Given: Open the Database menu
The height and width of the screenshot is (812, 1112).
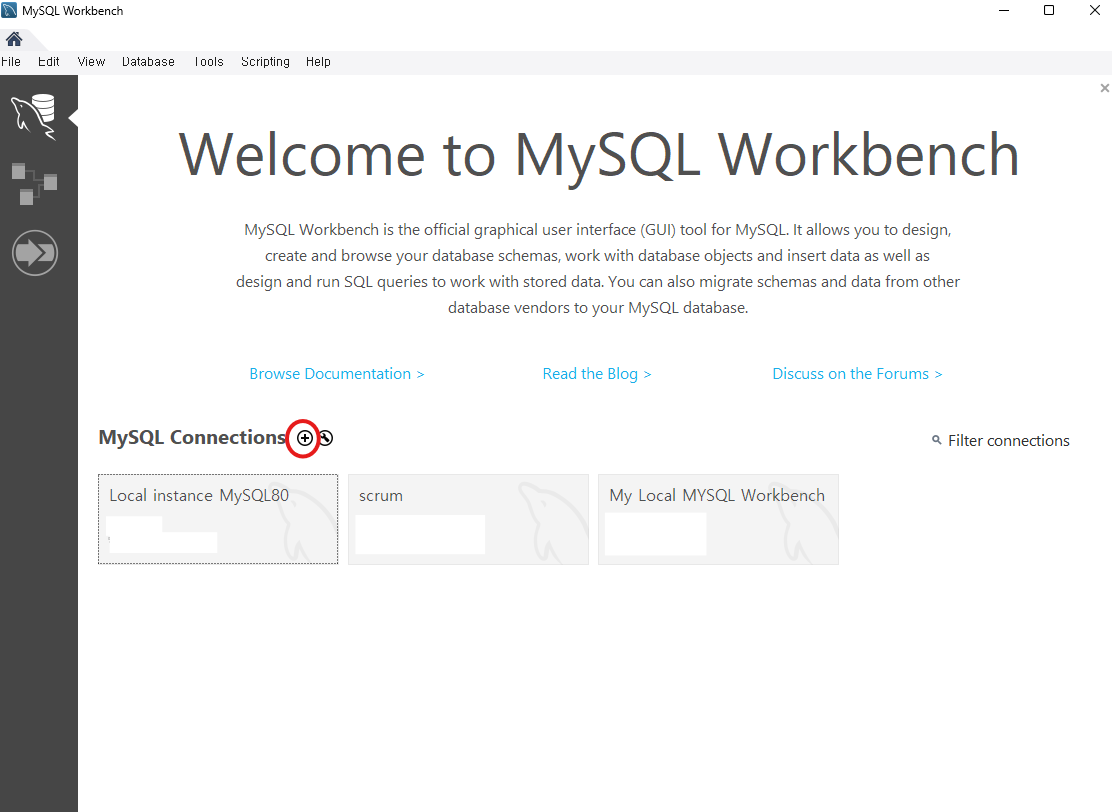Looking at the screenshot, I should (x=148, y=62).
